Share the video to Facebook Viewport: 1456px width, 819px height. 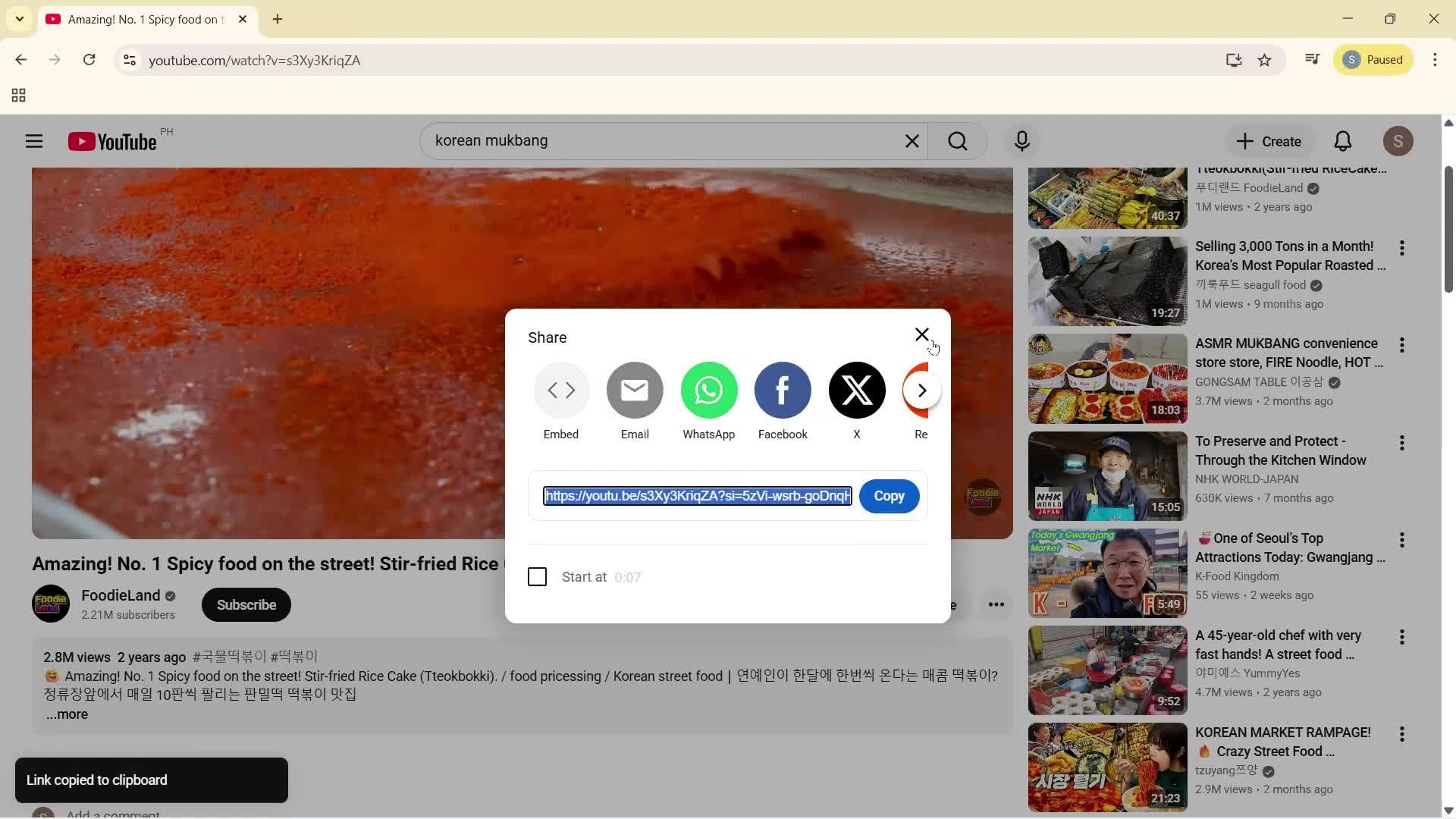(783, 390)
